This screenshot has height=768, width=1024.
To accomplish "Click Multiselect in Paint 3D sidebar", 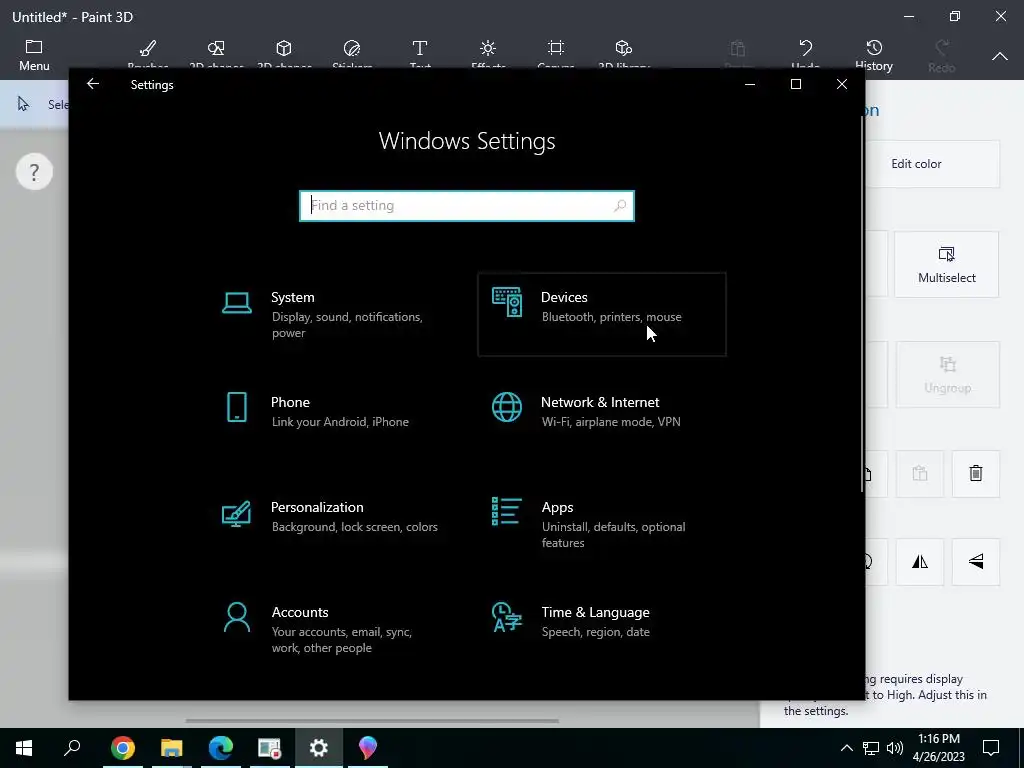I will 946,264.
